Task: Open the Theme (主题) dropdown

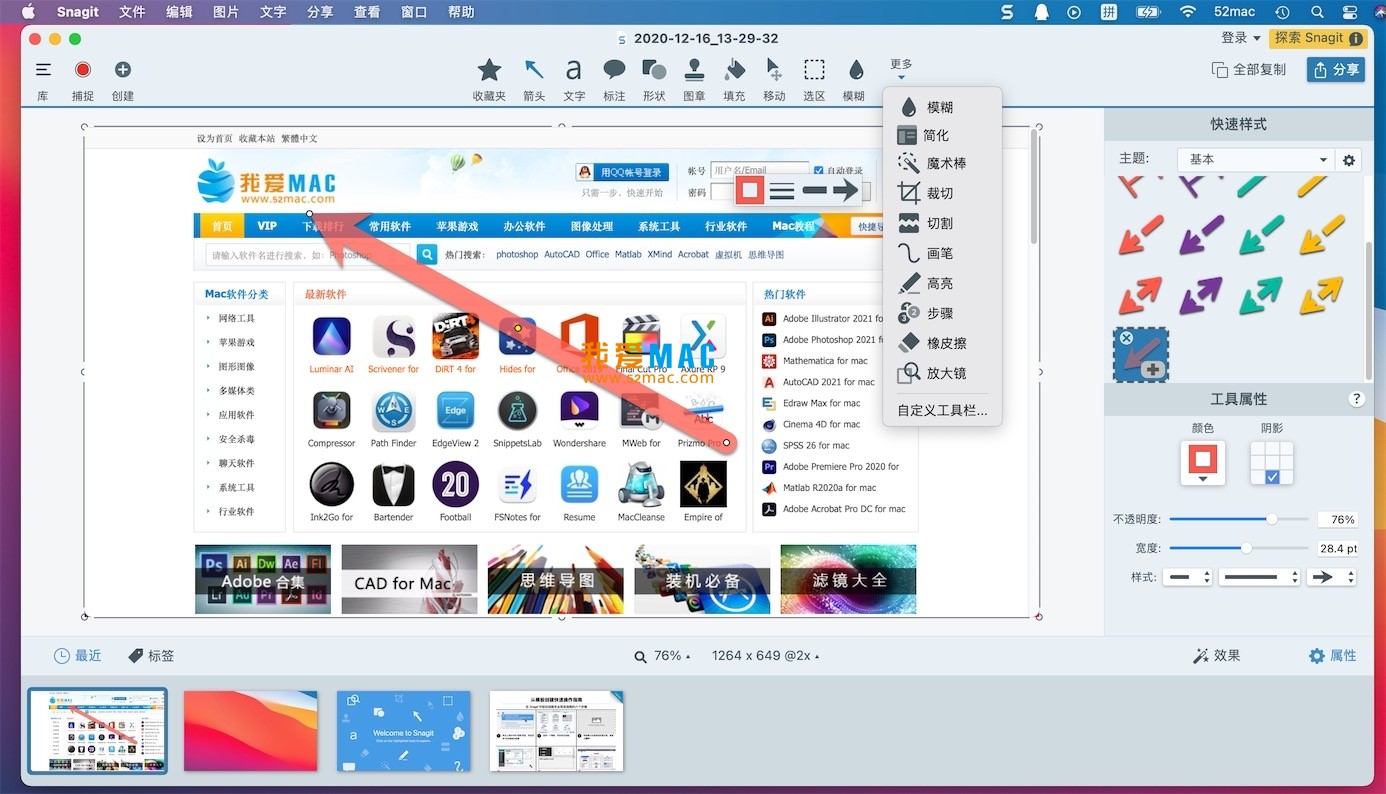Action: point(1255,160)
